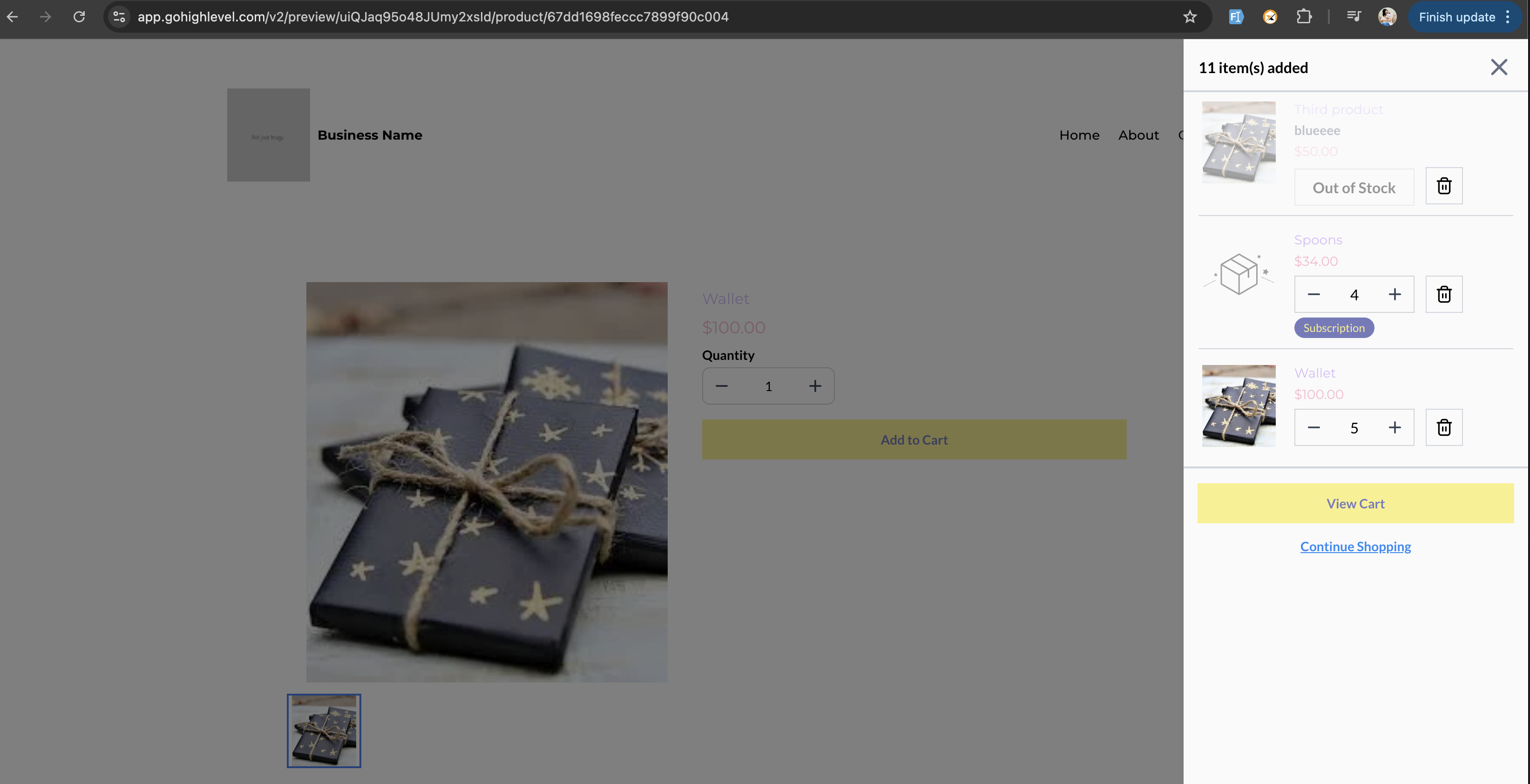Increase Spoons quantity with plus
This screenshot has width=1530, height=784.
[x=1395, y=295]
